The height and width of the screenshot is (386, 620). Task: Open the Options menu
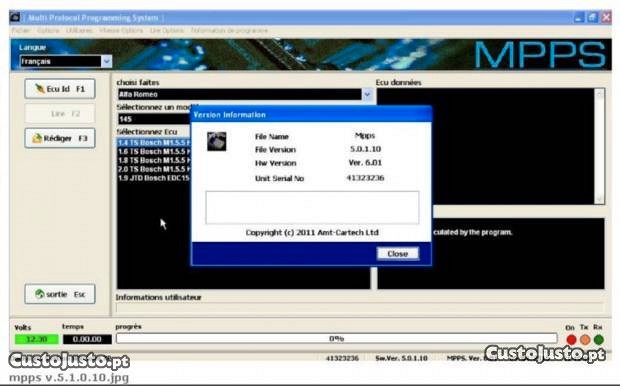(x=48, y=30)
